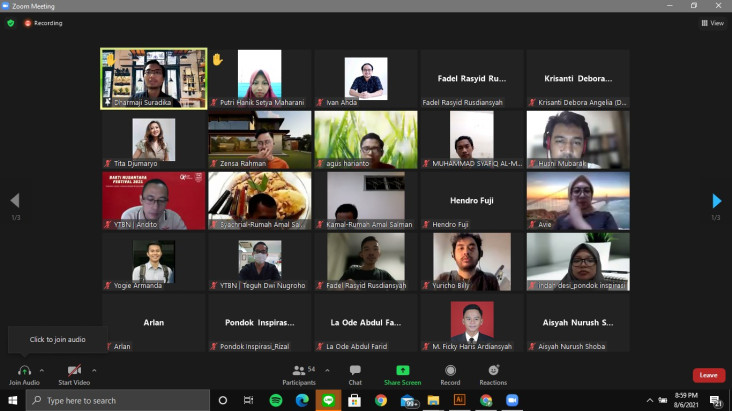Screen dimensions: 732x411
Task: Open Spotify from the taskbar
Action: (x=276, y=400)
